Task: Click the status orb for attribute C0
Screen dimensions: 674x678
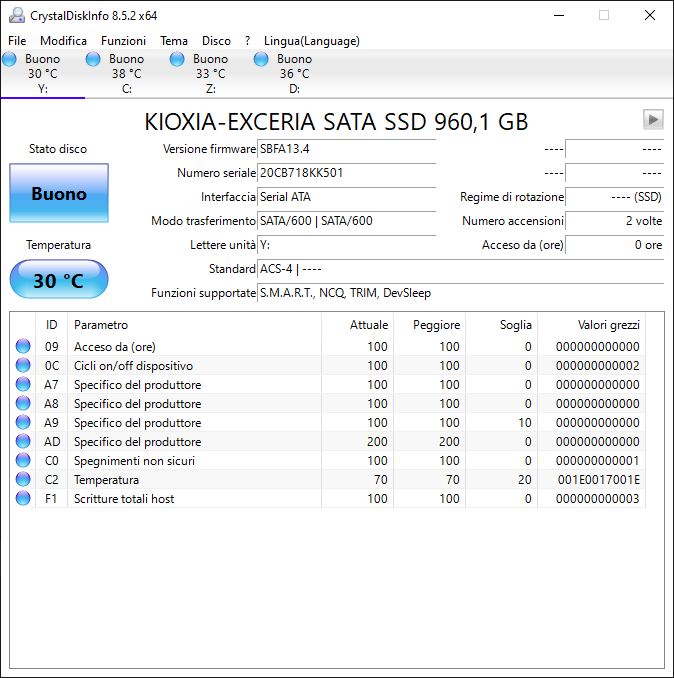Action: (23, 460)
